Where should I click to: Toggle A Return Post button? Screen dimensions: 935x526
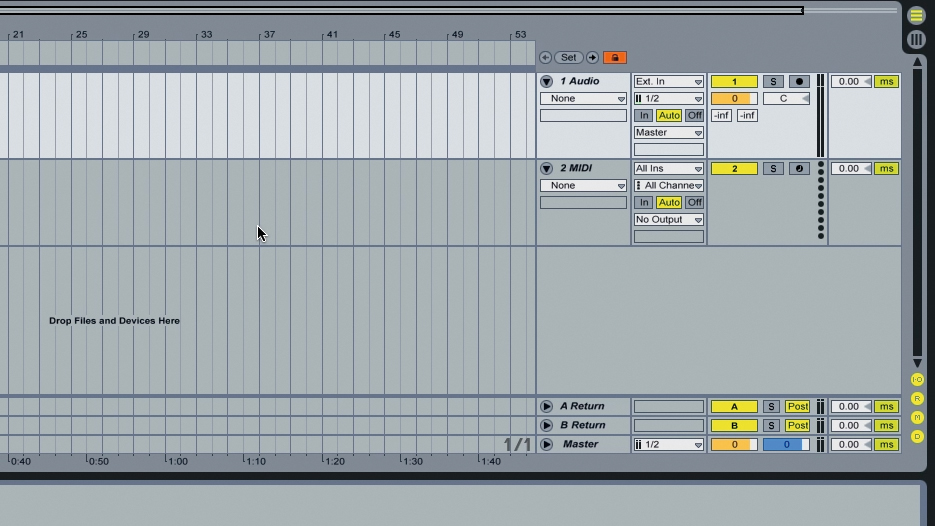click(797, 407)
